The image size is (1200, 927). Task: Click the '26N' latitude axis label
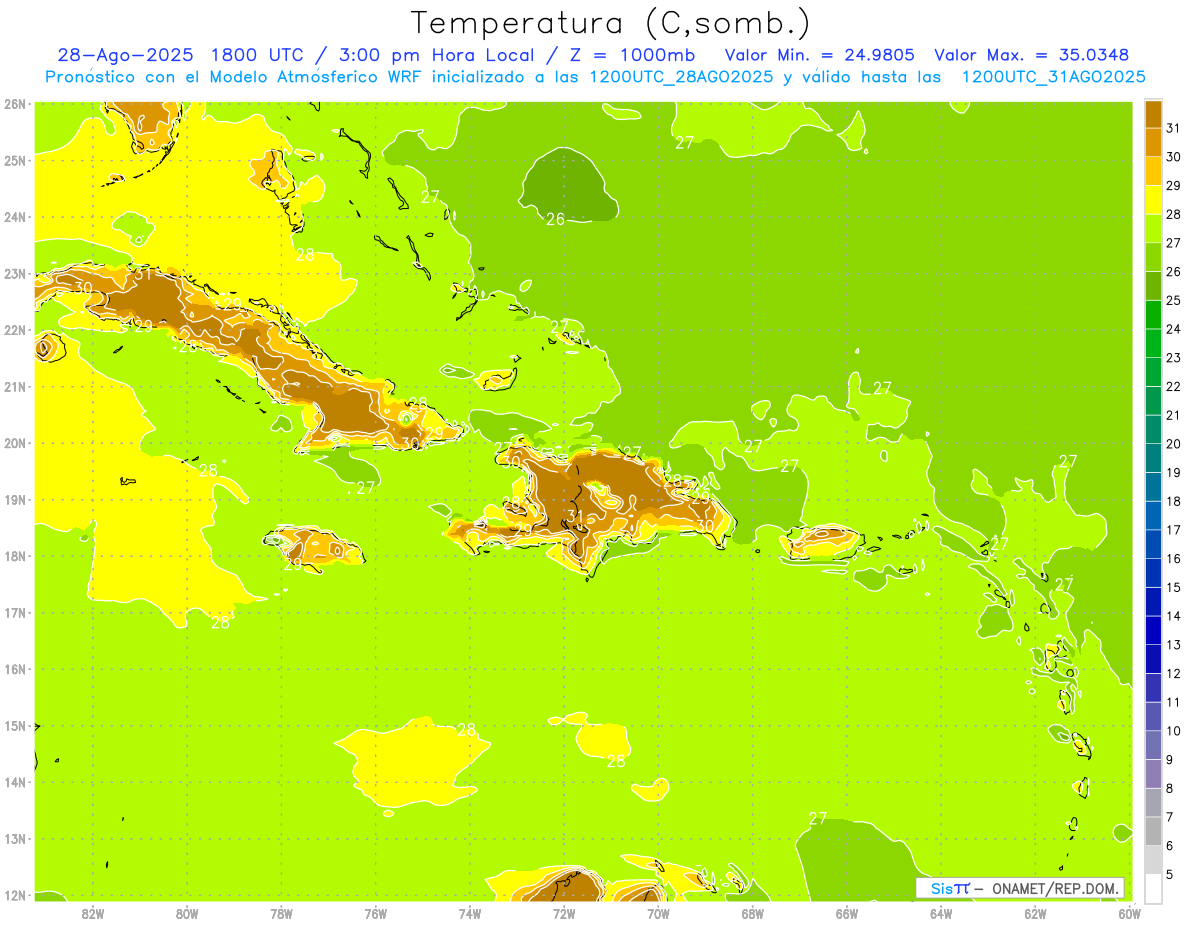(15, 104)
